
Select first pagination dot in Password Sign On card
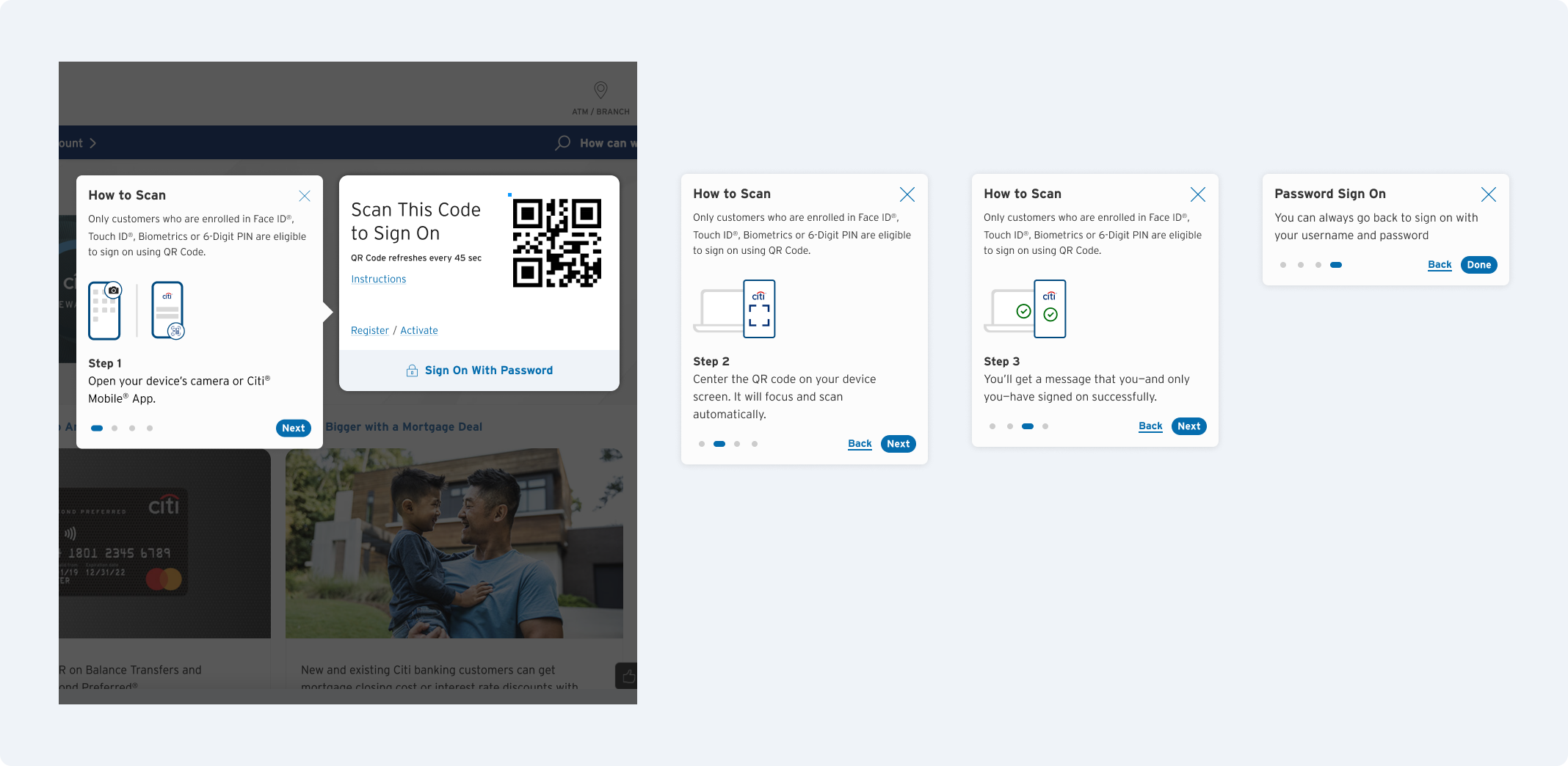click(x=1283, y=265)
